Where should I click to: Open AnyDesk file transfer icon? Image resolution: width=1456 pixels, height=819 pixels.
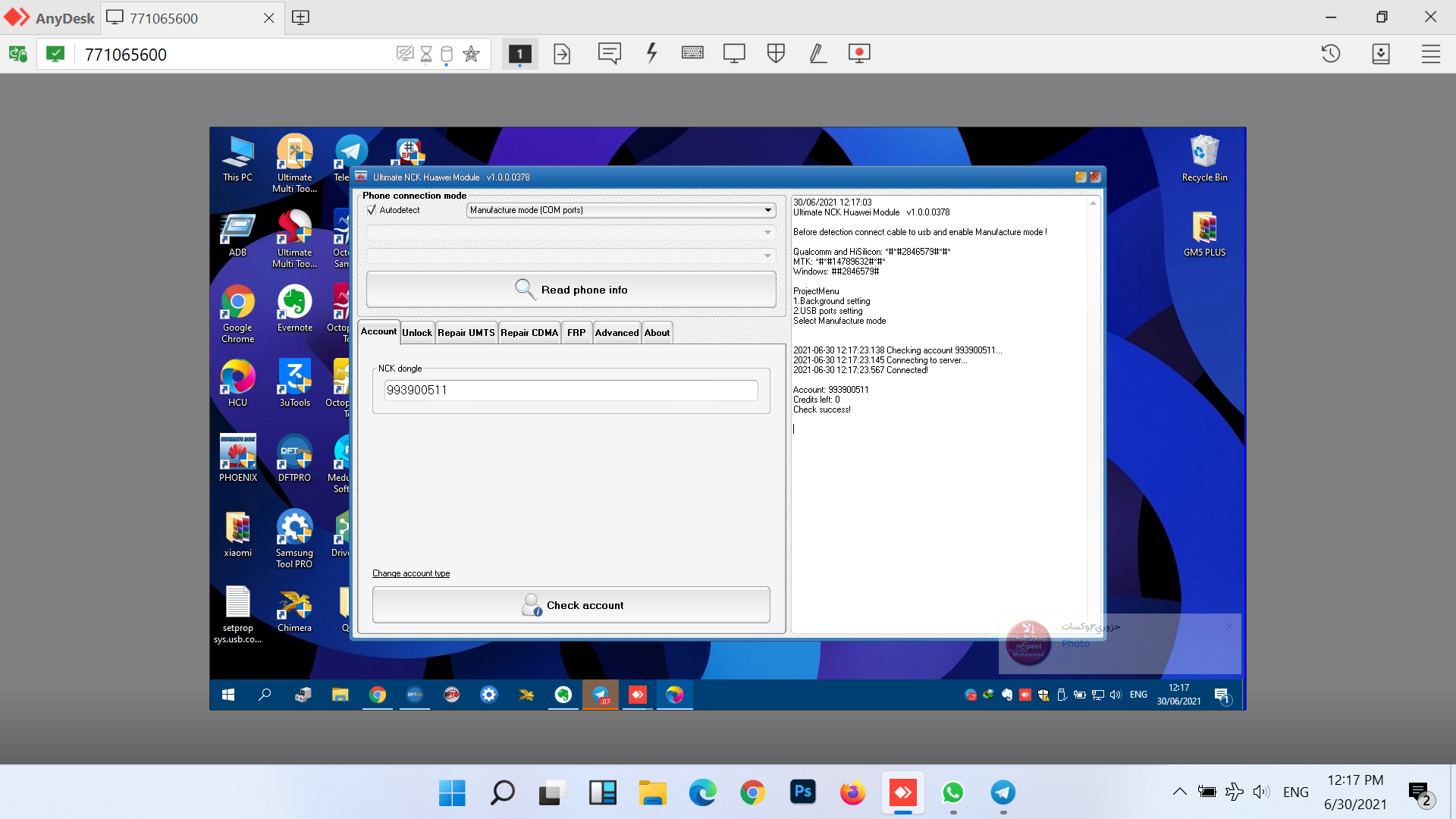562,54
